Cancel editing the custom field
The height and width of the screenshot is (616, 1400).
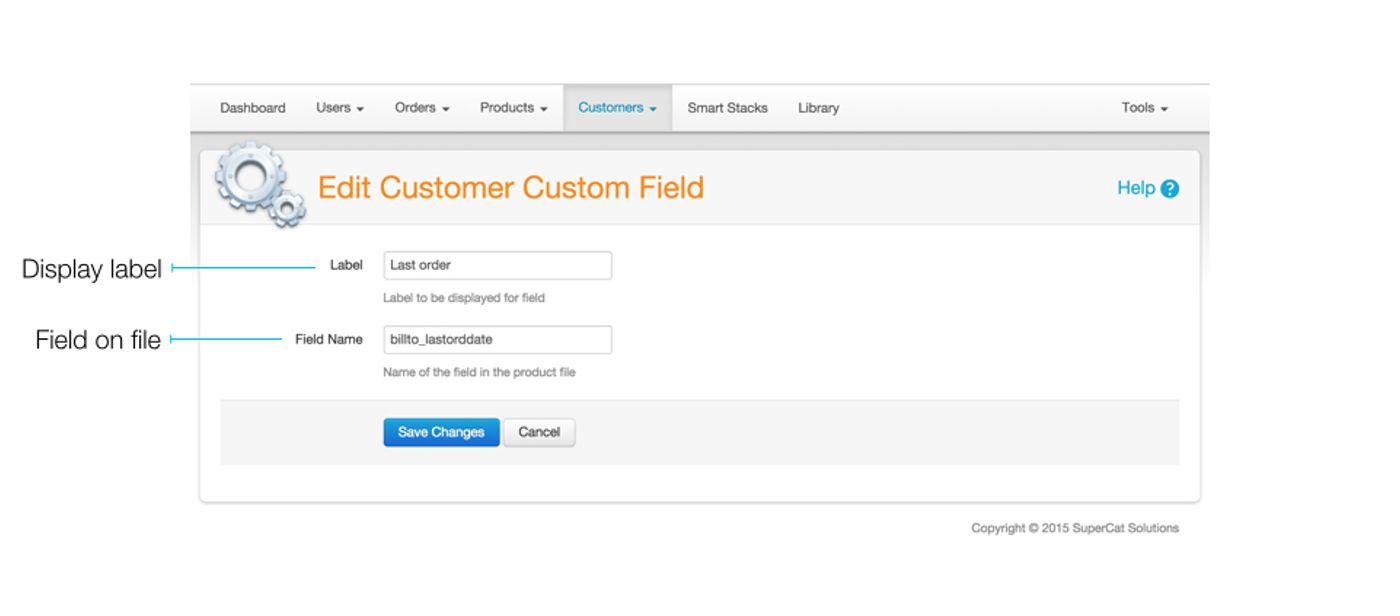click(x=539, y=432)
